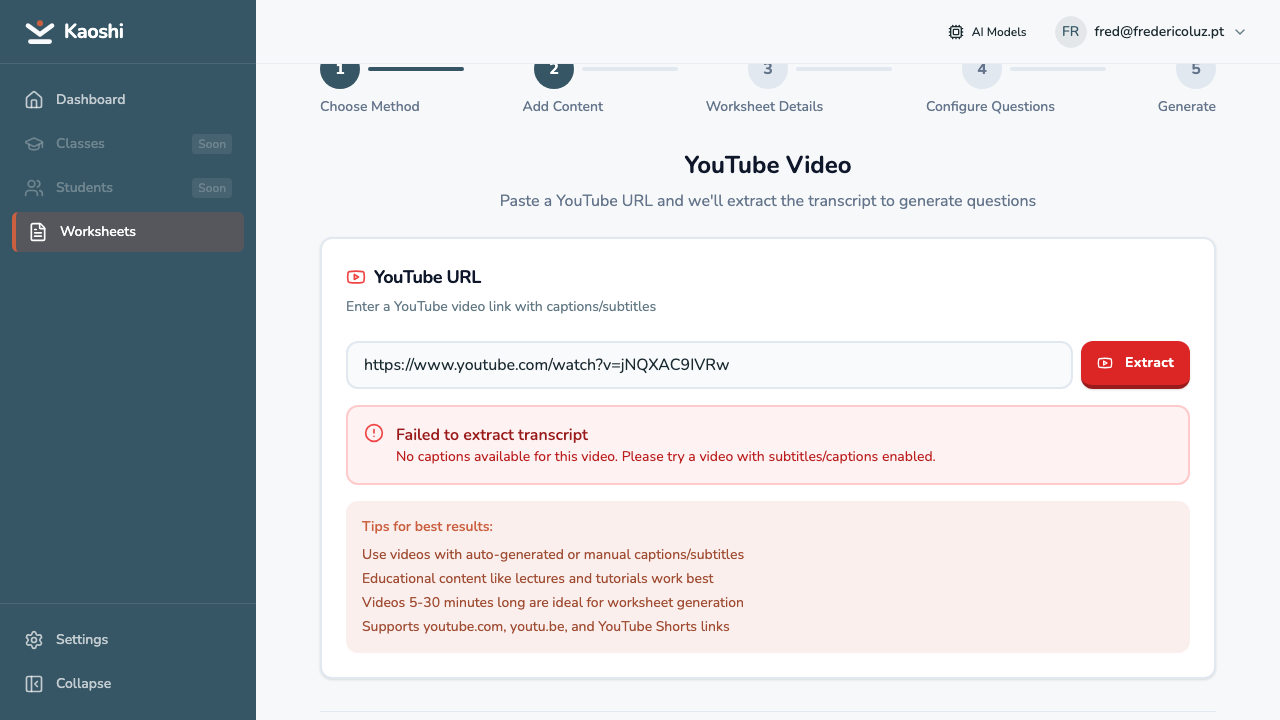
Task: Click the Classes graduation cap icon
Action: click(34, 144)
